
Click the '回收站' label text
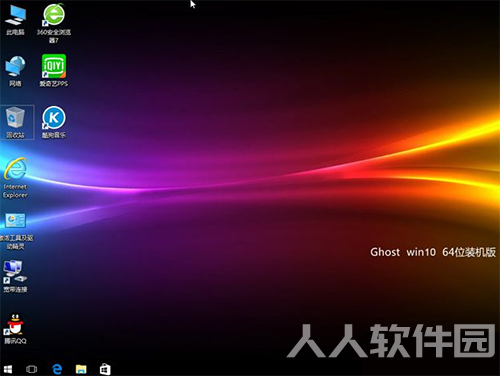[15, 135]
